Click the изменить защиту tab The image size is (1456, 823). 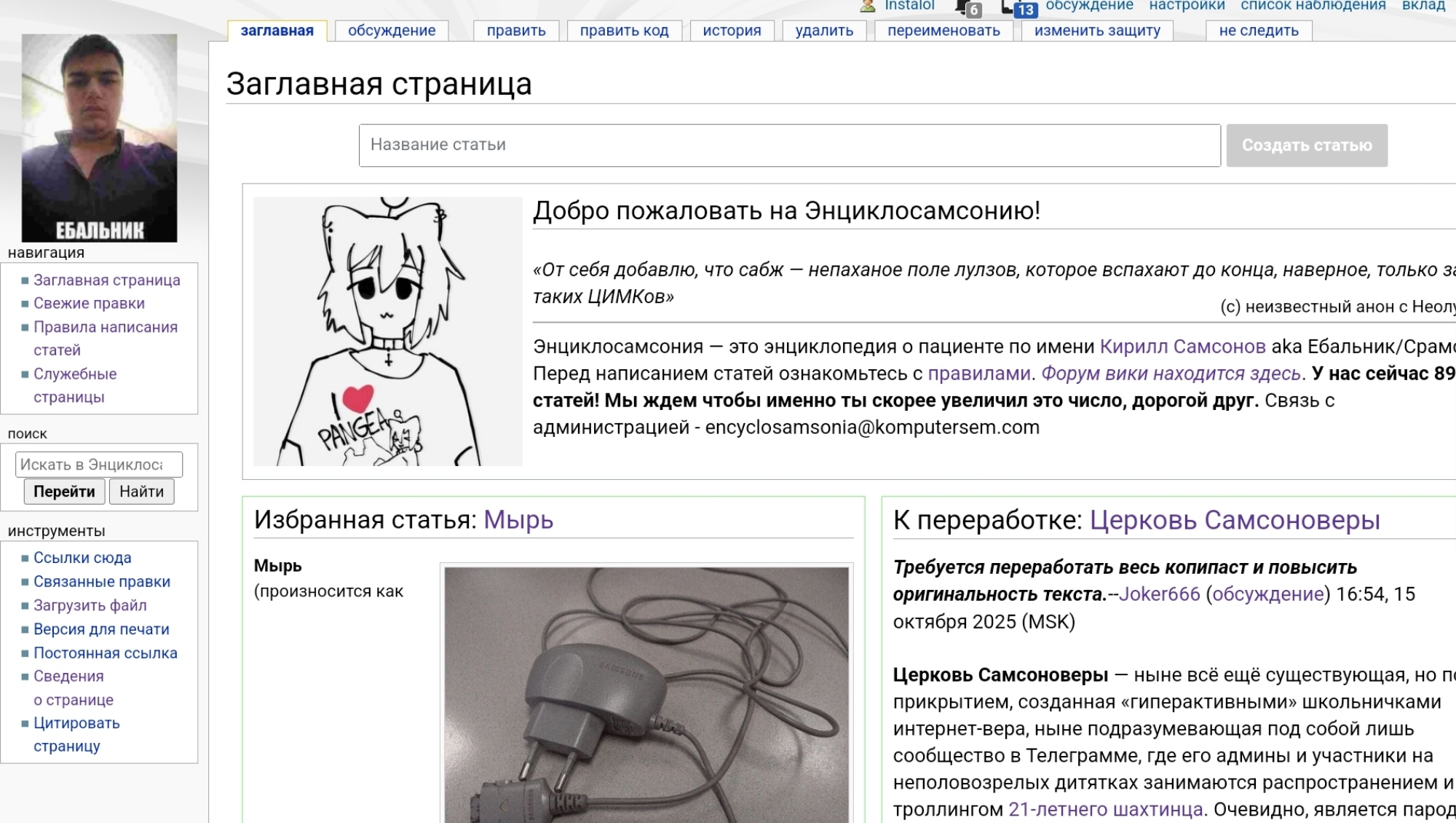click(1097, 31)
